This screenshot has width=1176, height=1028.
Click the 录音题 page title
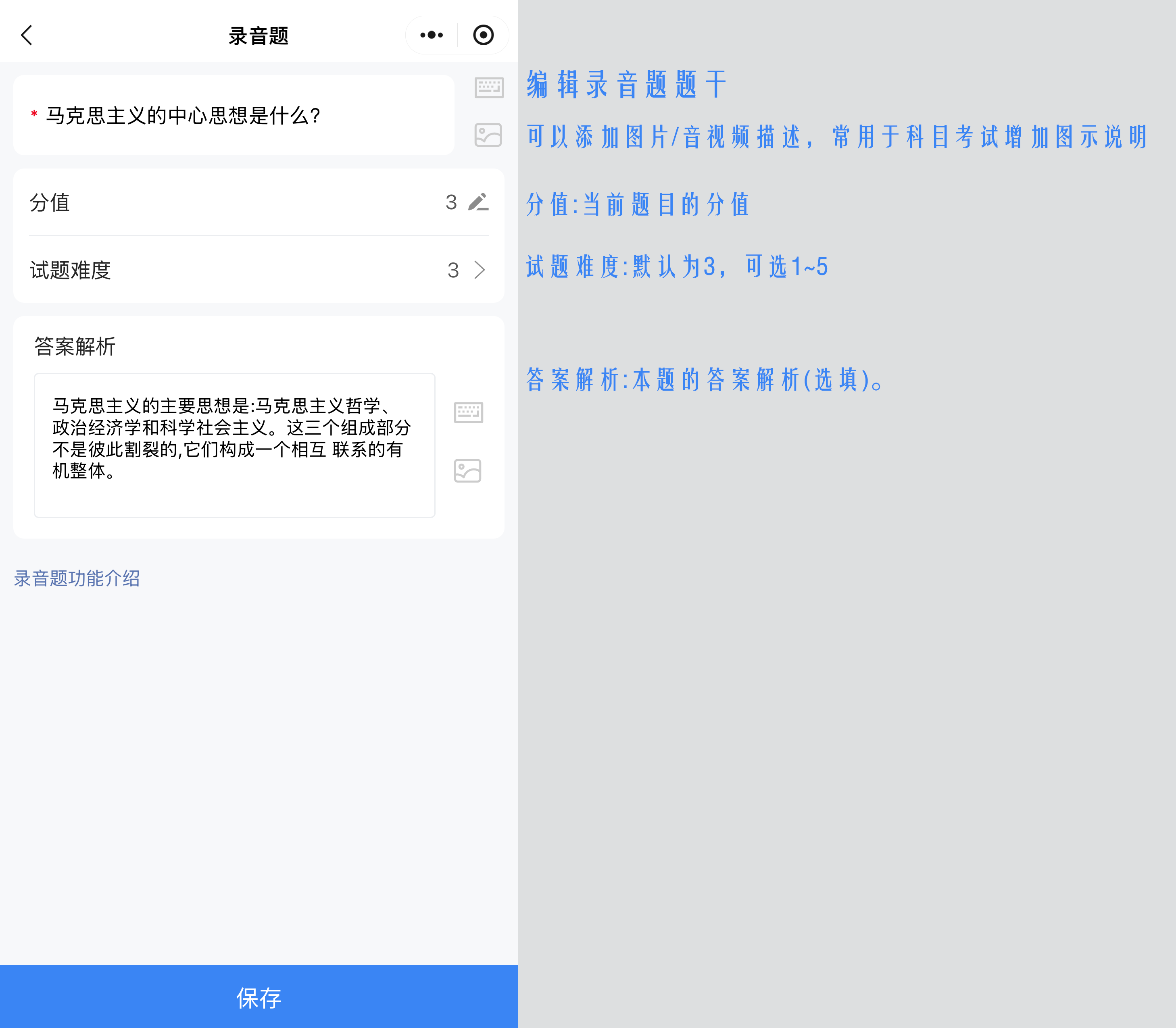tap(258, 35)
